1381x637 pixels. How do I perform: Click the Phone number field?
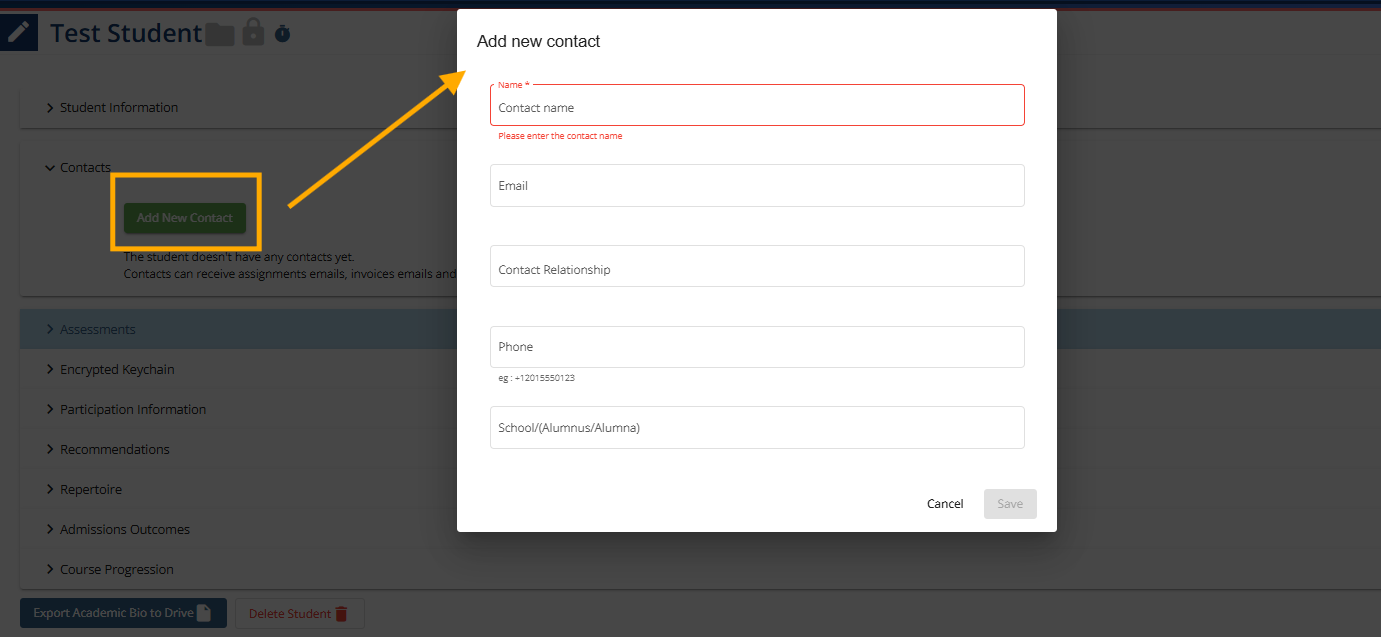pyautogui.click(x=757, y=347)
